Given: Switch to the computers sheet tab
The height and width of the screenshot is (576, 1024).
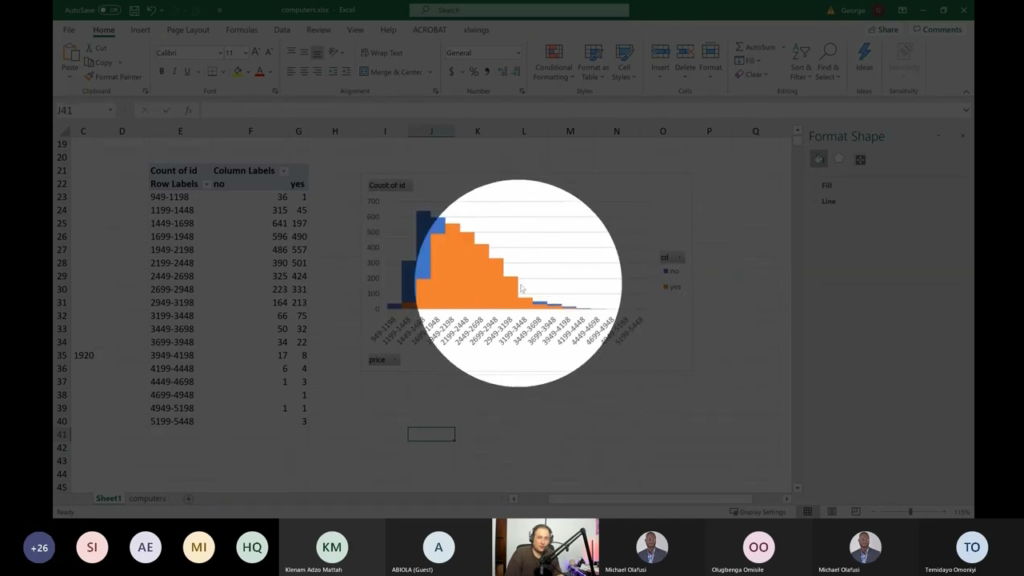Looking at the screenshot, I should click(x=149, y=497).
